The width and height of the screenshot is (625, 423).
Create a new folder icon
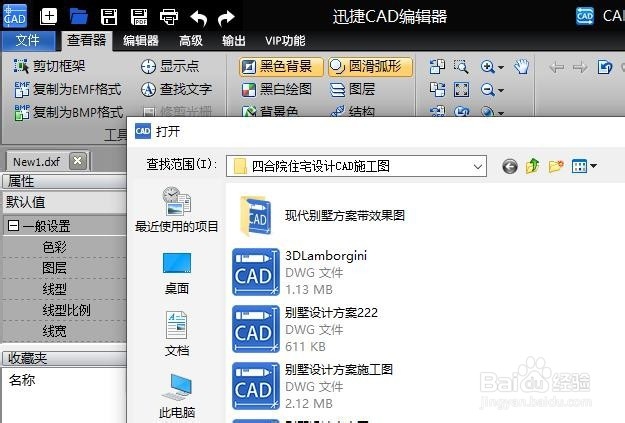point(556,166)
